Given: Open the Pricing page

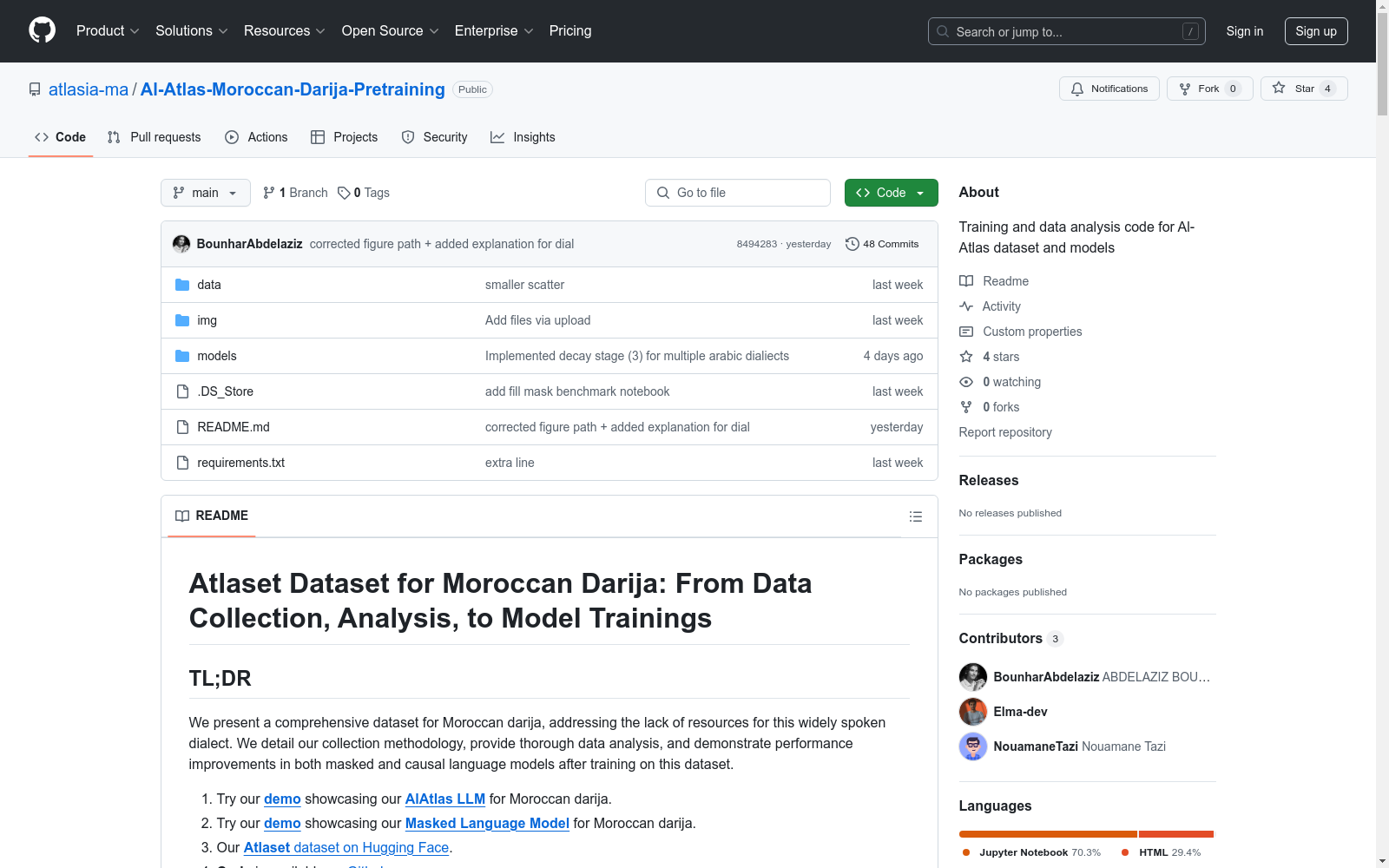Looking at the screenshot, I should click(570, 31).
